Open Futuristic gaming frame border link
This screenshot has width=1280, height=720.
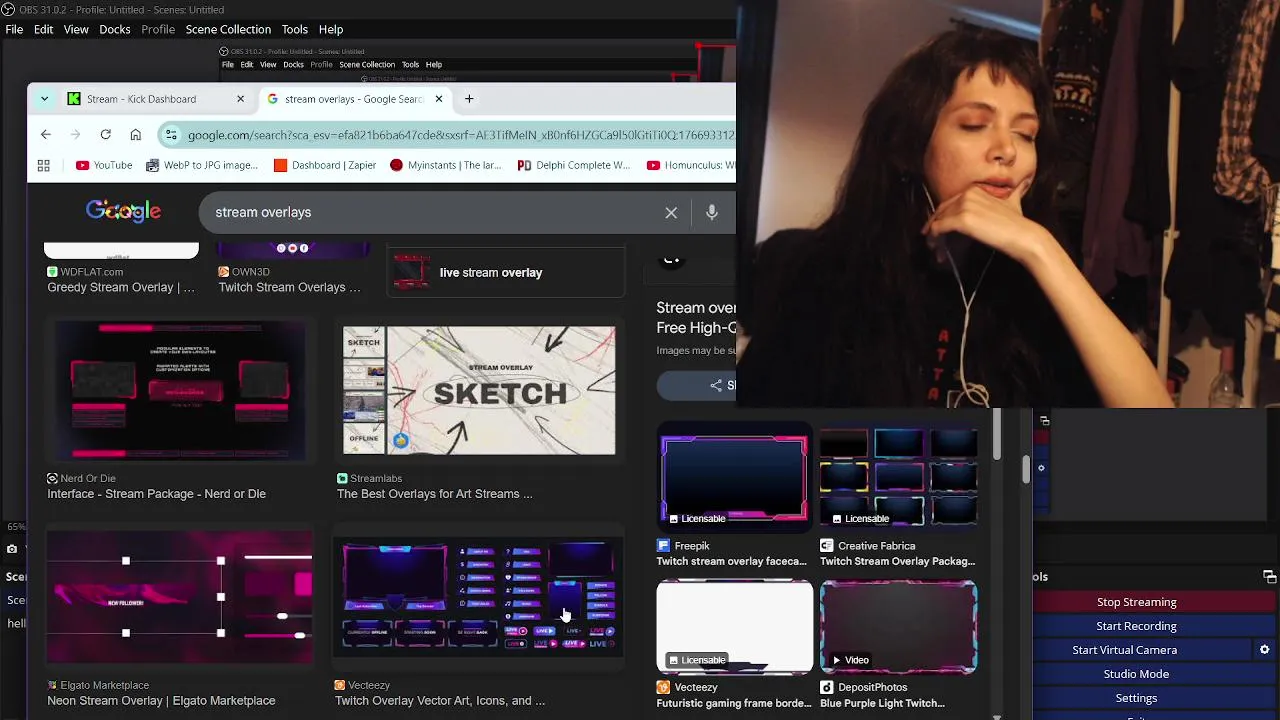[734, 703]
